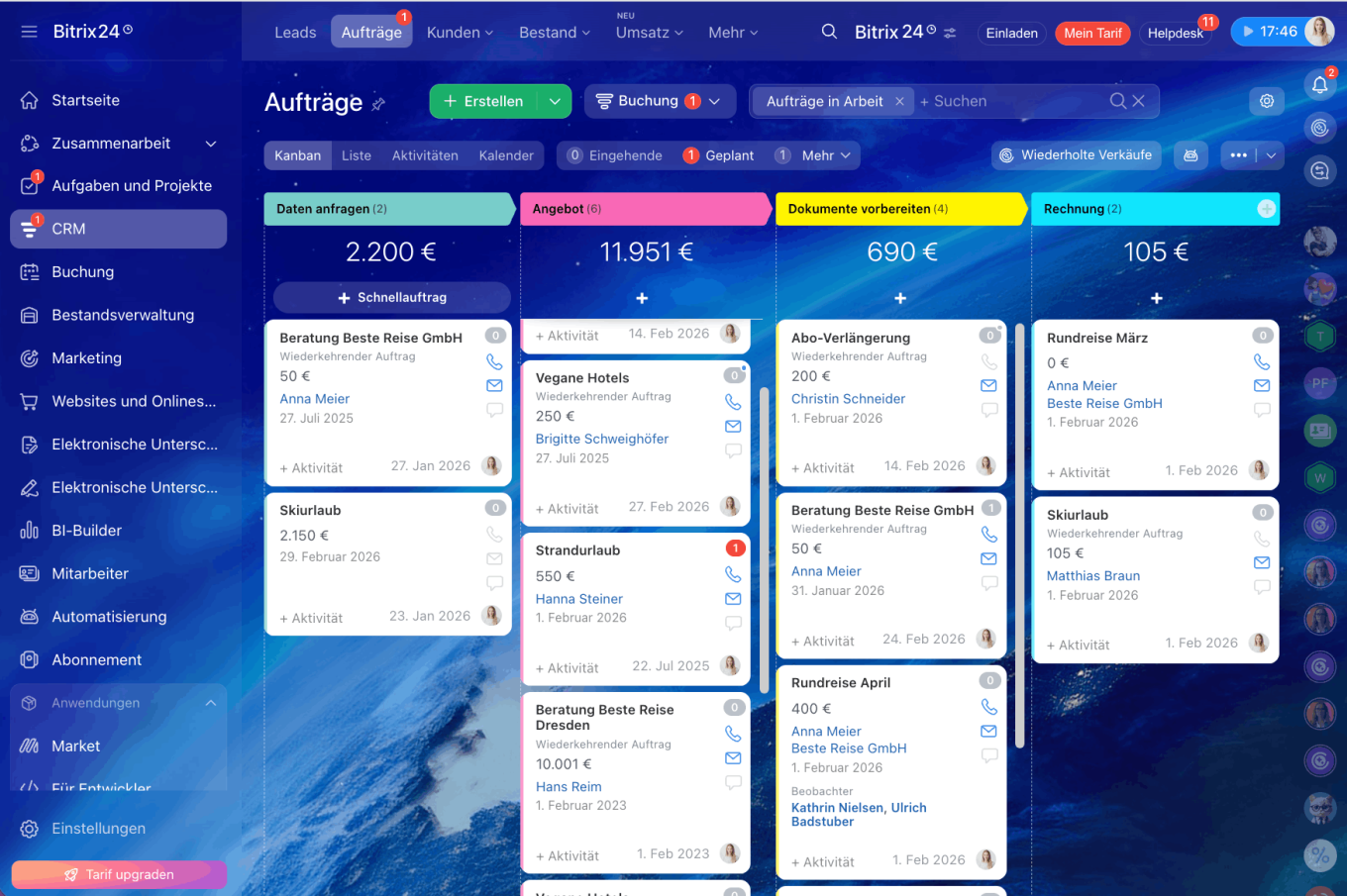
Task: Open the Leads menu item
Action: [295, 33]
